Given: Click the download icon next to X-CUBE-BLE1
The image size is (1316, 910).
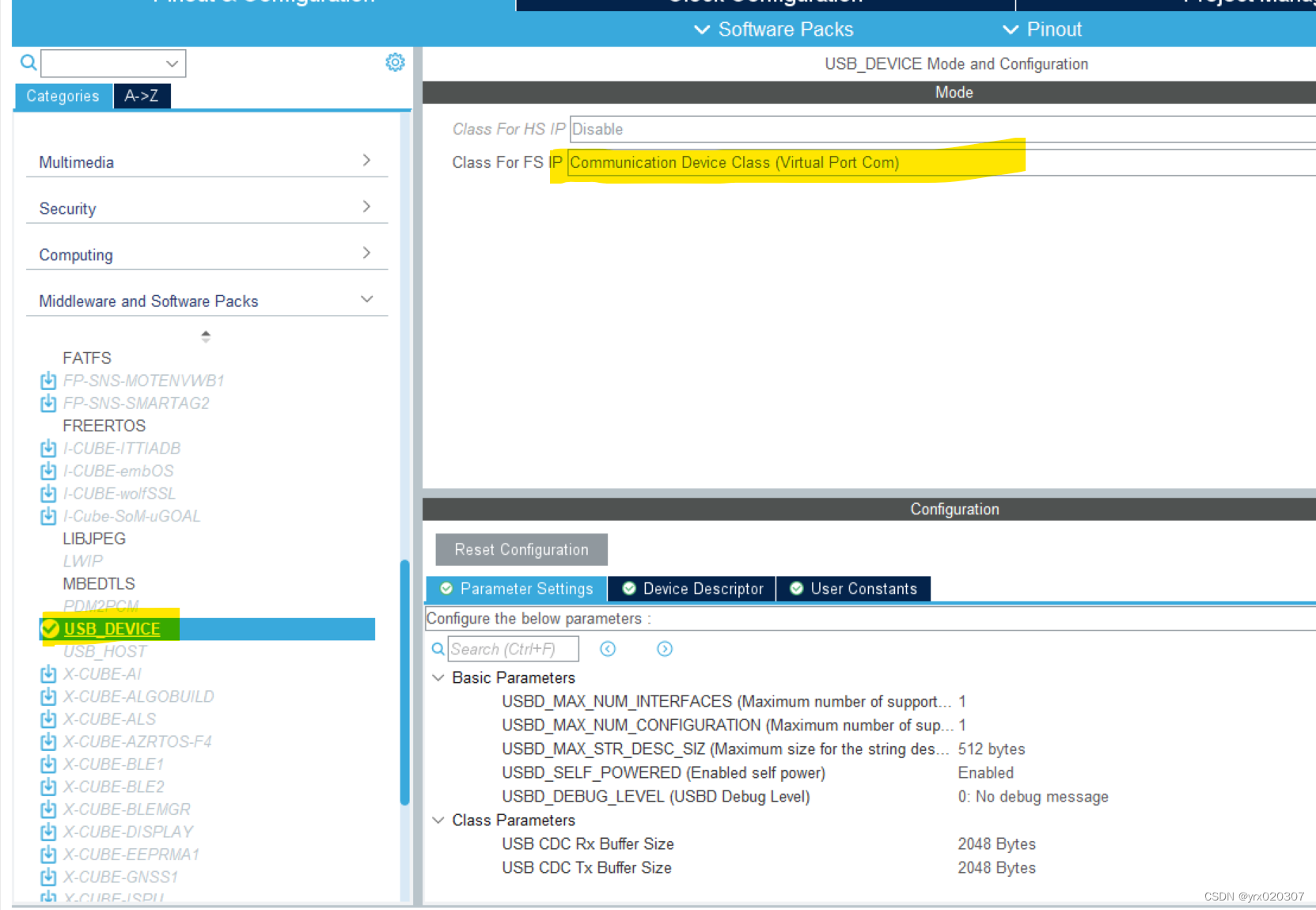Looking at the screenshot, I should (x=48, y=764).
